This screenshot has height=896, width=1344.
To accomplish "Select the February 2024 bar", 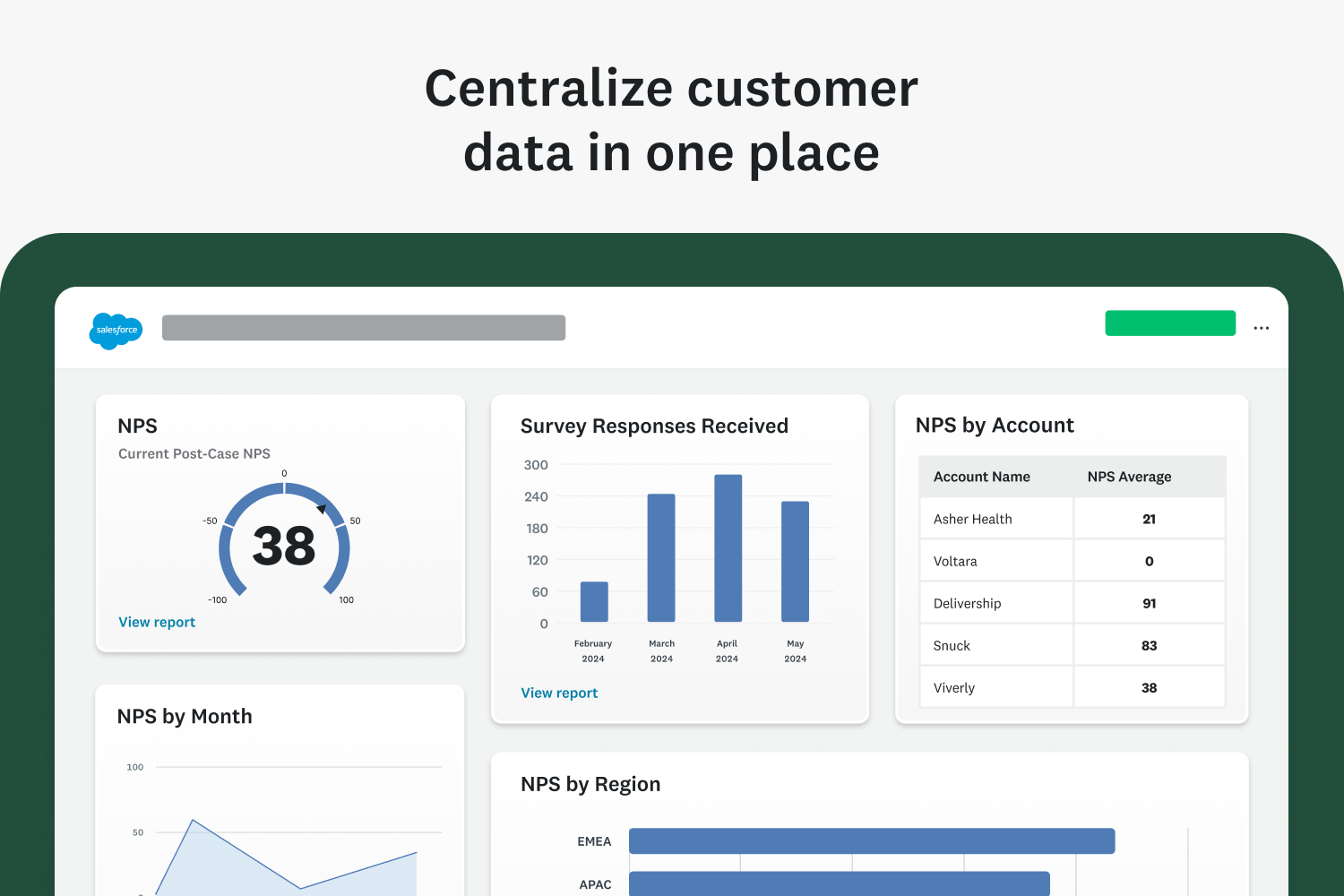I will (594, 601).
